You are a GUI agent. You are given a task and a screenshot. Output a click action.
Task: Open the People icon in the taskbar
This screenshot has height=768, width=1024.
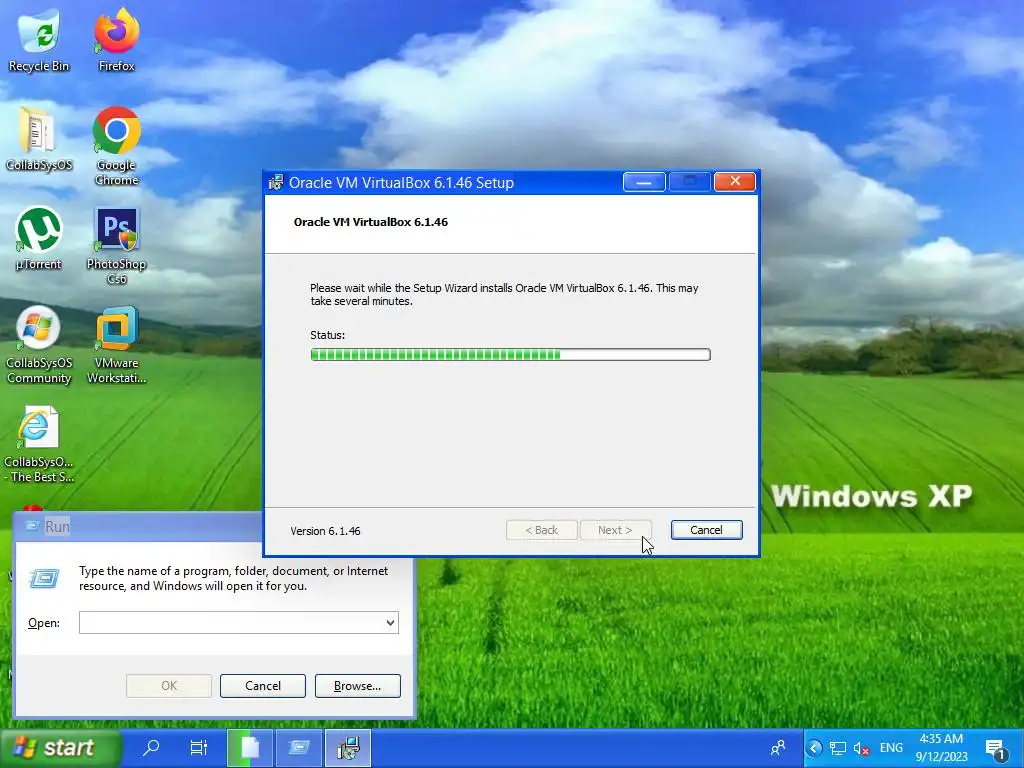(778, 748)
